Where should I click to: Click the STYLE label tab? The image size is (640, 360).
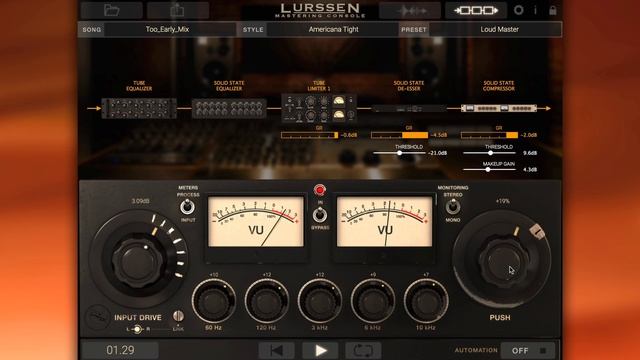(253, 29)
